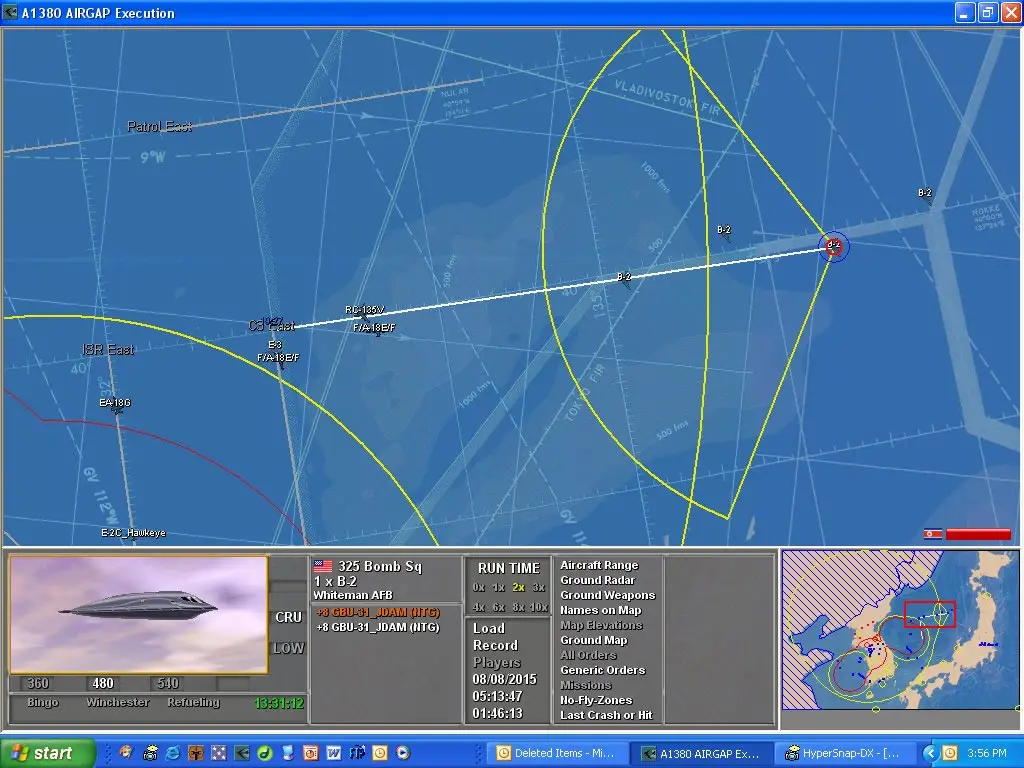
Task: Select the circled B-2 aircraft on map
Action: pos(834,246)
